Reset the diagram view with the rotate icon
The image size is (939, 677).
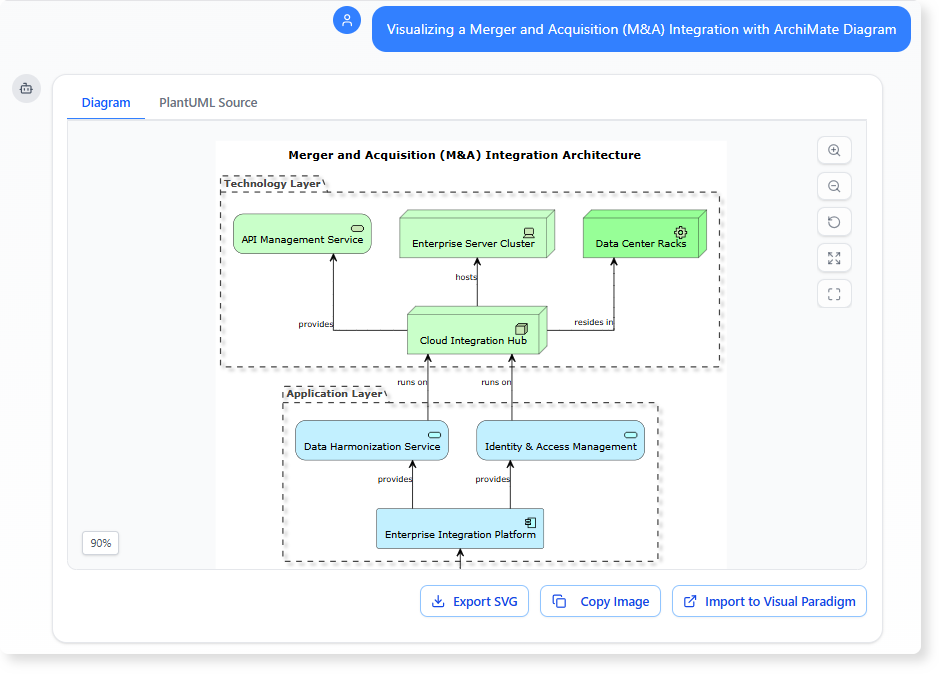point(834,221)
